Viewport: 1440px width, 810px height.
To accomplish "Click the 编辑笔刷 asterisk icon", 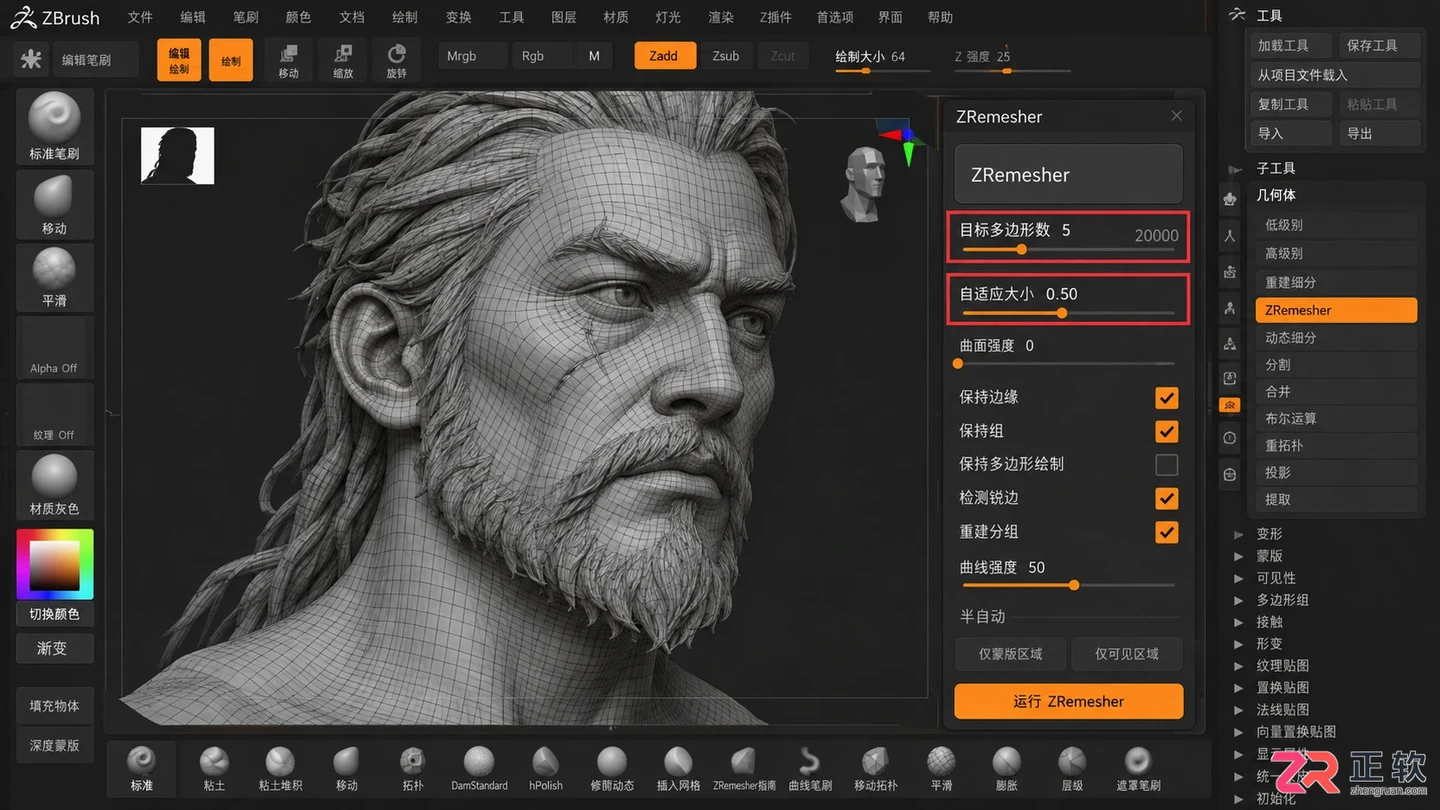I will [32, 59].
